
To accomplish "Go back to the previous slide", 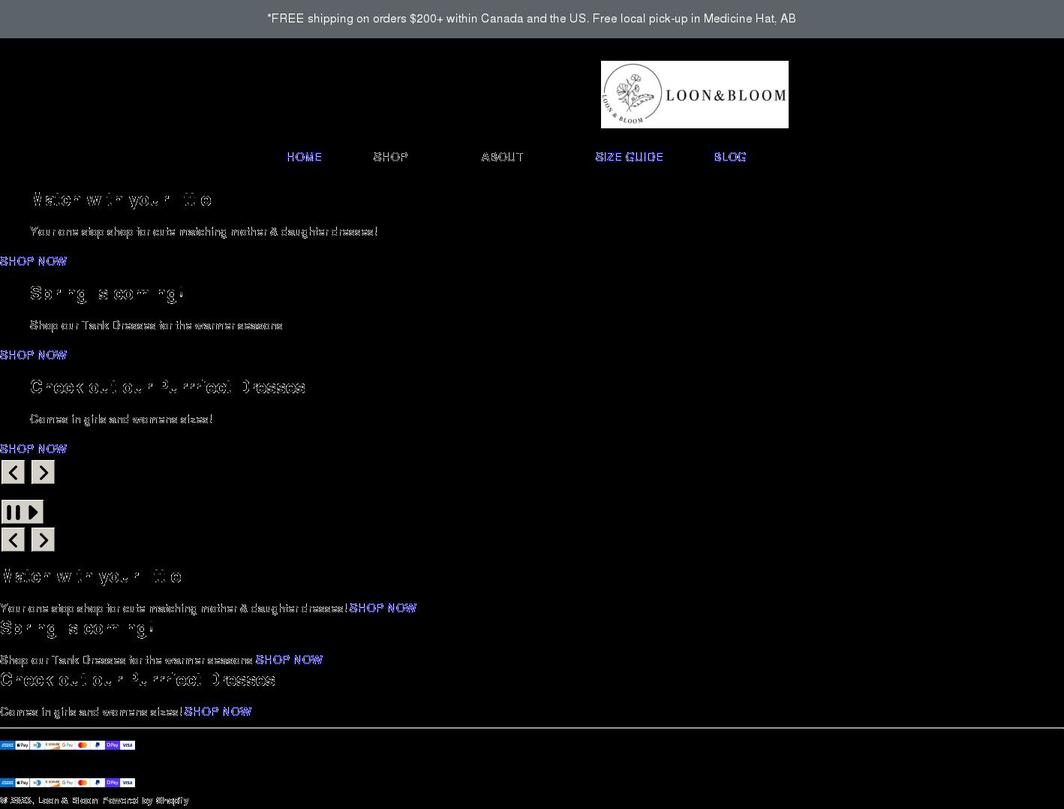I will point(13,471).
